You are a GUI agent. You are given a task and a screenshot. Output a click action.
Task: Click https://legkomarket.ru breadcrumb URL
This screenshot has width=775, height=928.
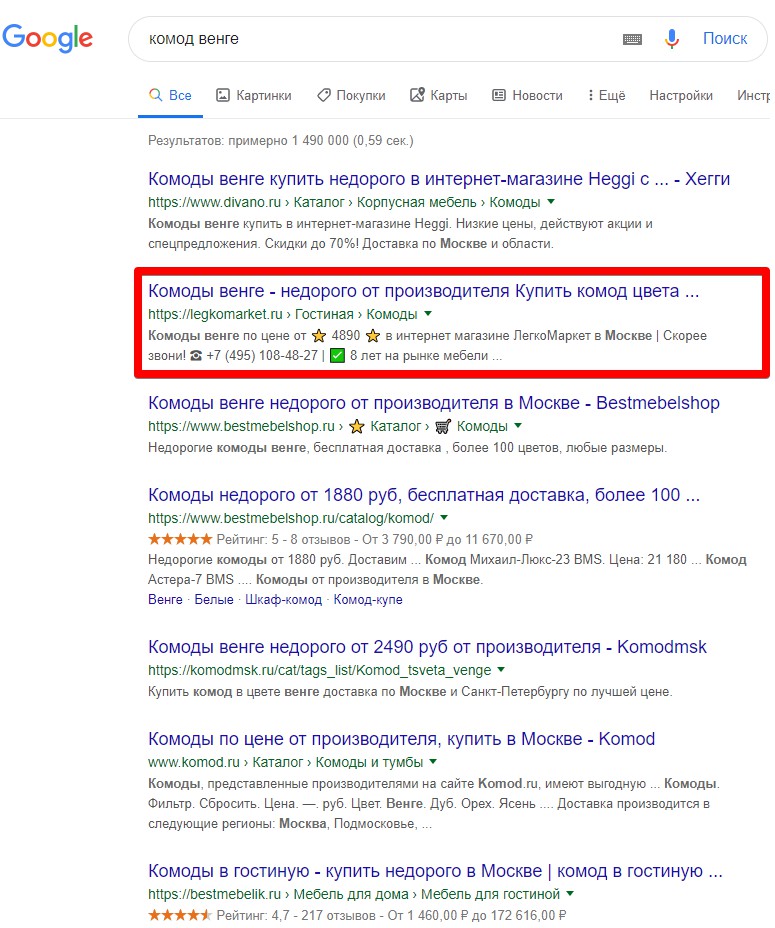[x=215, y=314]
